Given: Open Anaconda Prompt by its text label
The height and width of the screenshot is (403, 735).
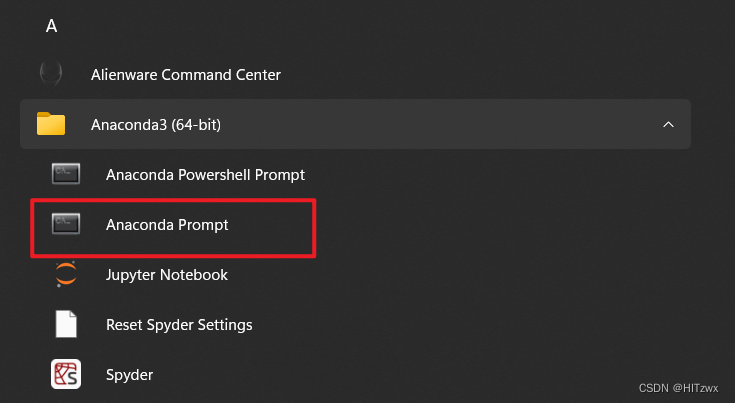Looking at the screenshot, I should point(167,225).
